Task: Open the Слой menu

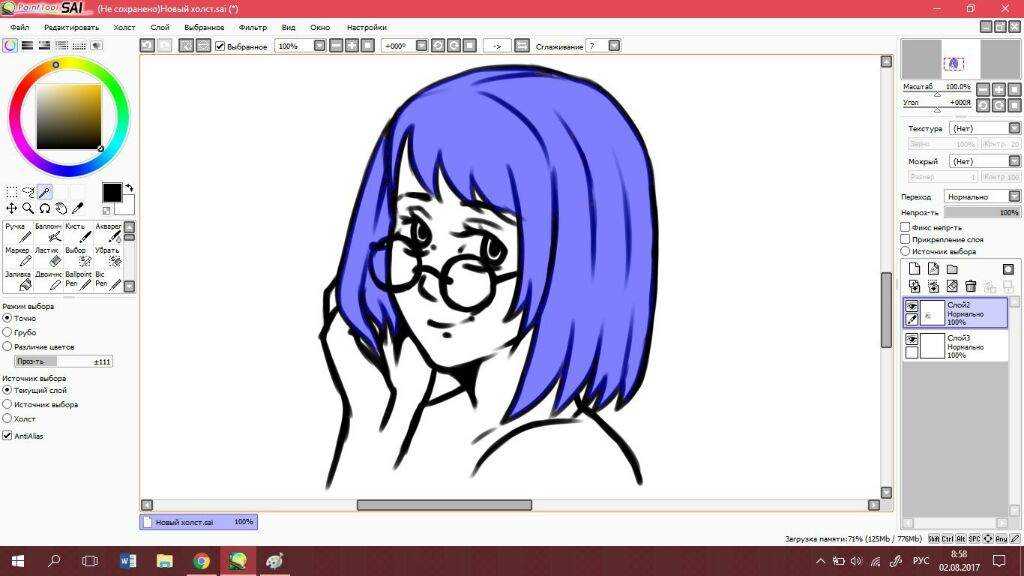Action: tap(159, 27)
